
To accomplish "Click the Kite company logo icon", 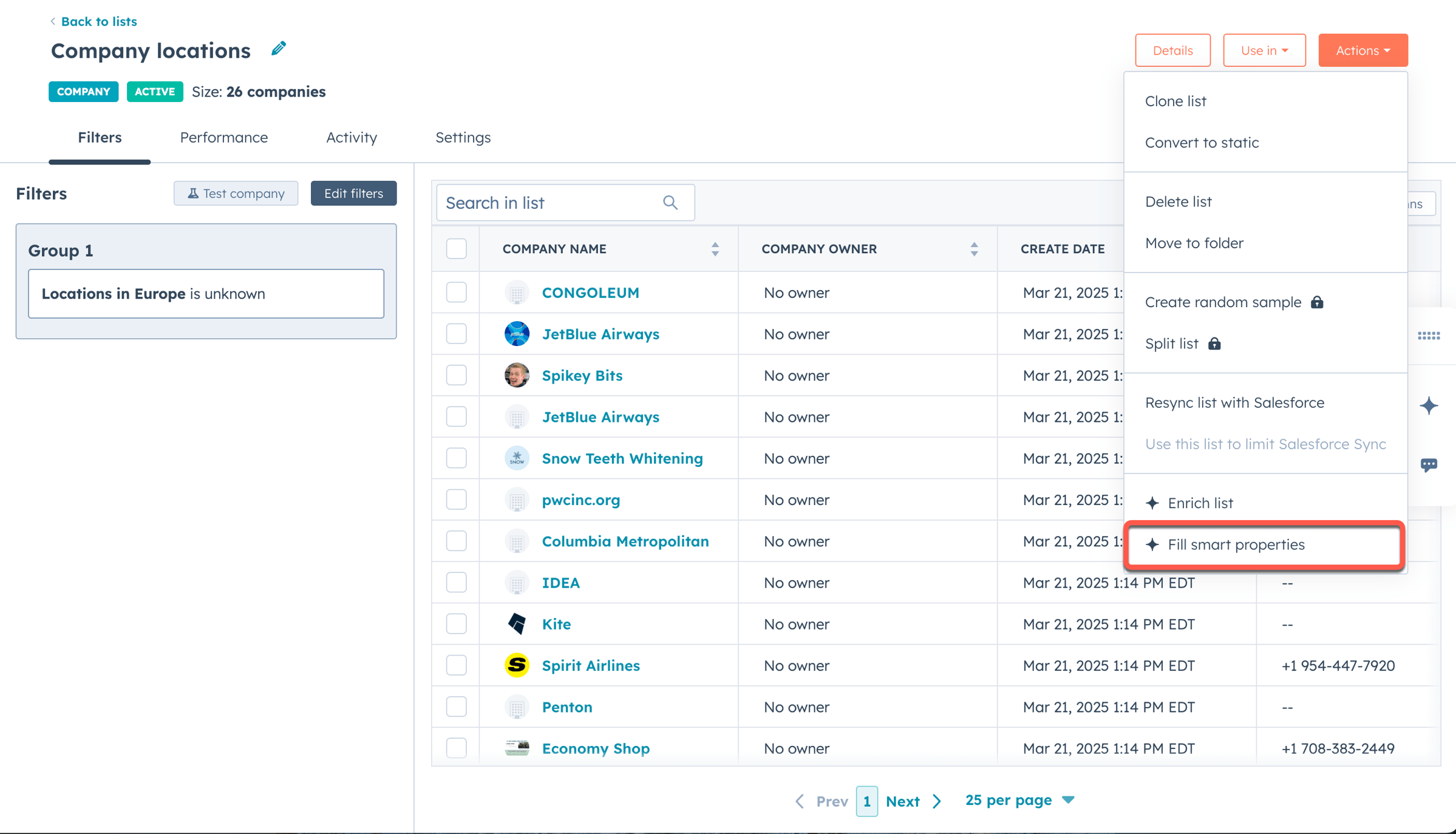I will (x=517, y=624).
